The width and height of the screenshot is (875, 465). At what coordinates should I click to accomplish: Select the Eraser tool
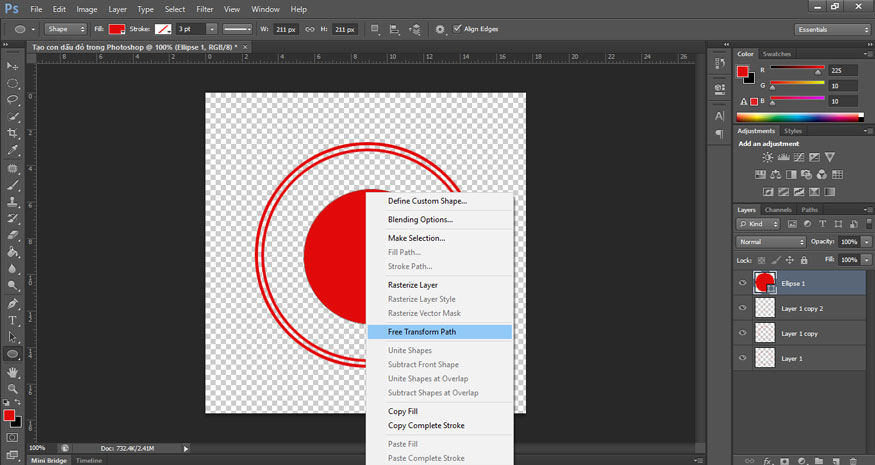click(12, 235)
